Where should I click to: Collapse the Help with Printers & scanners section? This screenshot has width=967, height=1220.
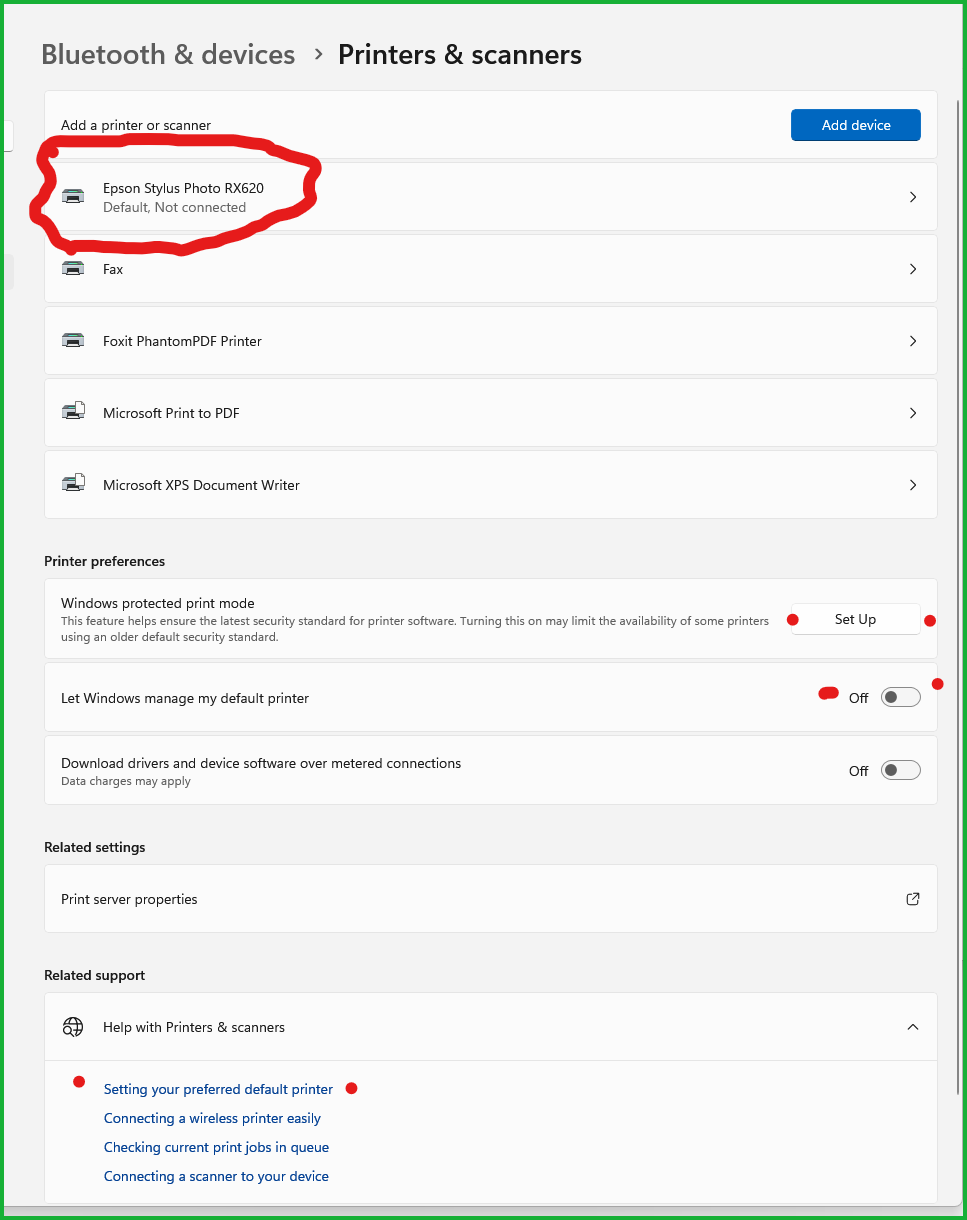[913, 1027]
